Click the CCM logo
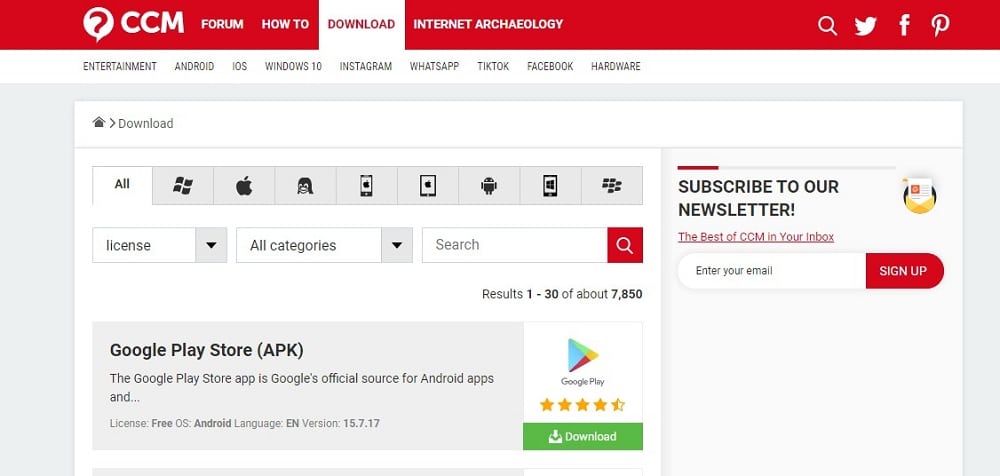The height and width of the screenshot is (476, 1000). click(133, 24)
